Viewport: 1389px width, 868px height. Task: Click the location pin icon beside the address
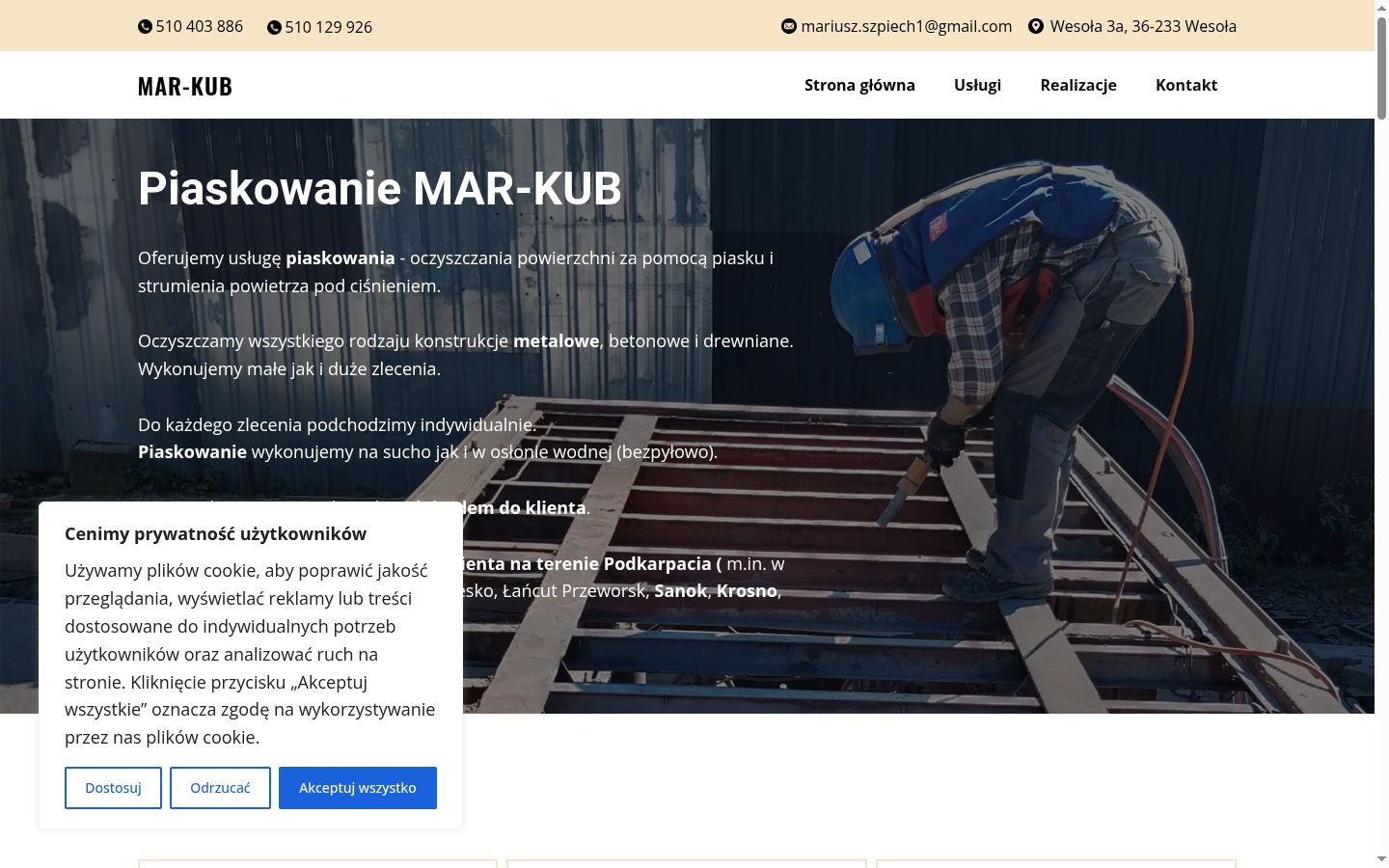[1036, 26]
